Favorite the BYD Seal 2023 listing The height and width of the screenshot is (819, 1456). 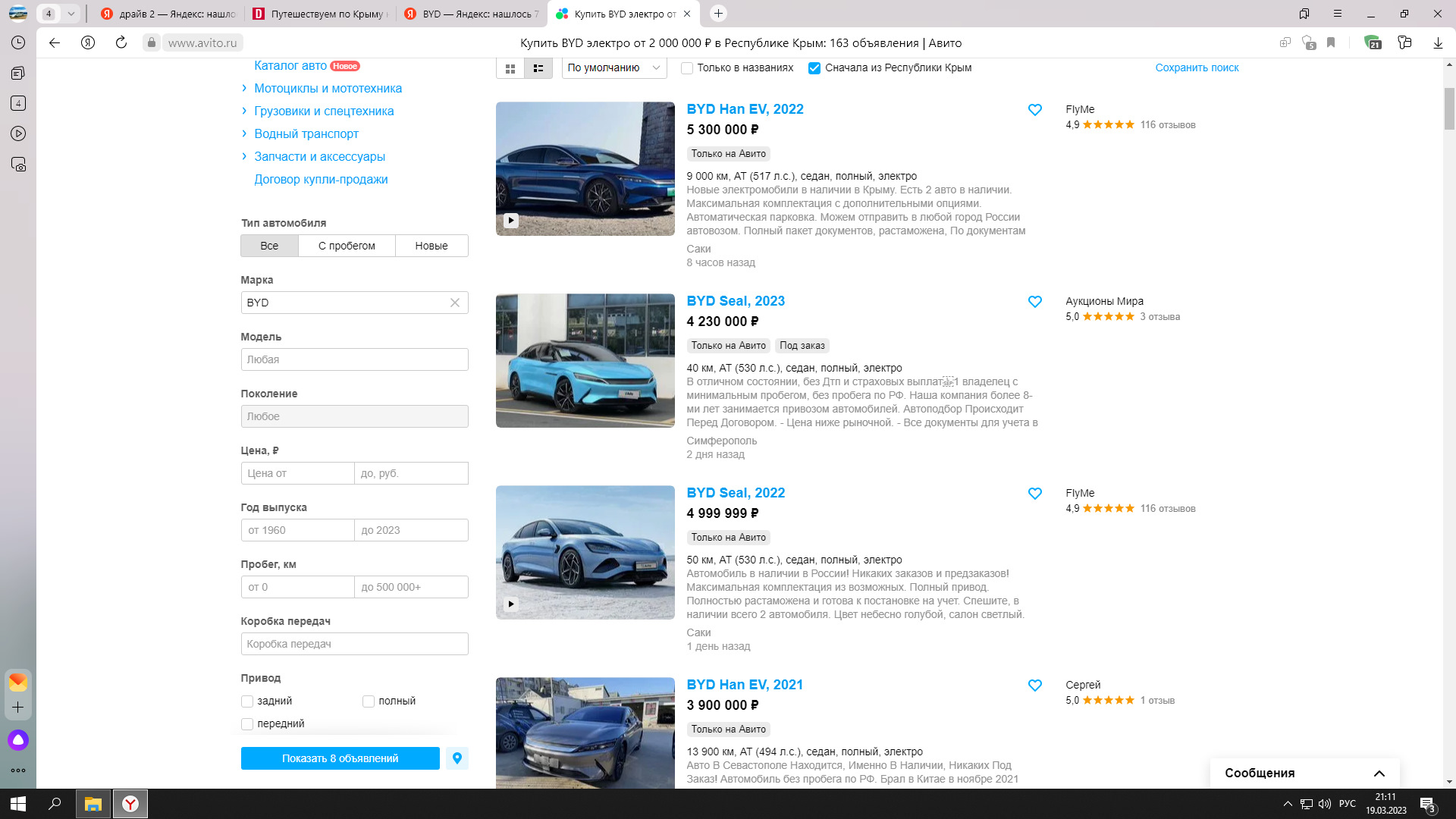coord(1035,302)
